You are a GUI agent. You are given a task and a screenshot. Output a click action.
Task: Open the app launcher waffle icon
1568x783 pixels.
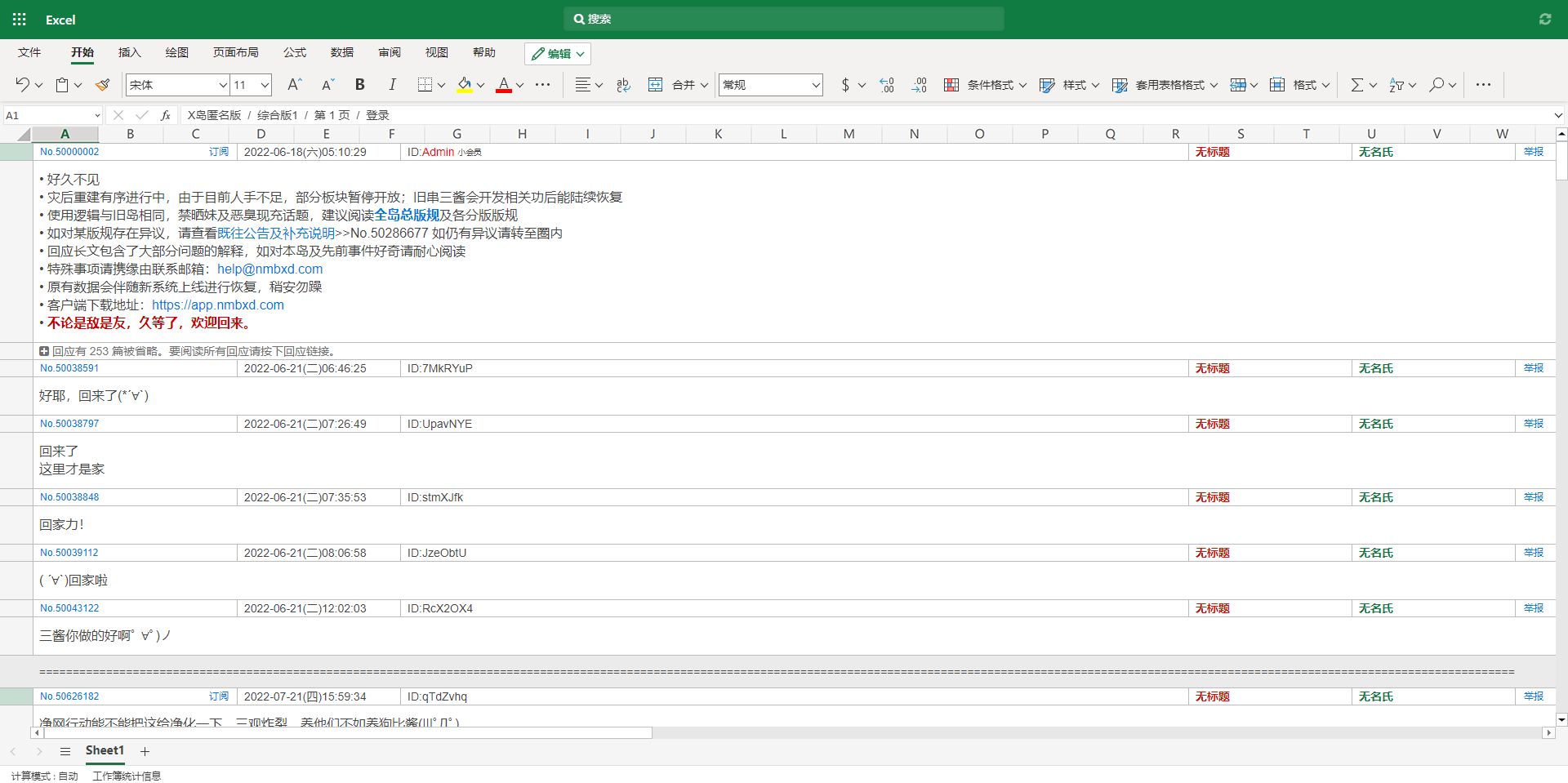(20, 20)
